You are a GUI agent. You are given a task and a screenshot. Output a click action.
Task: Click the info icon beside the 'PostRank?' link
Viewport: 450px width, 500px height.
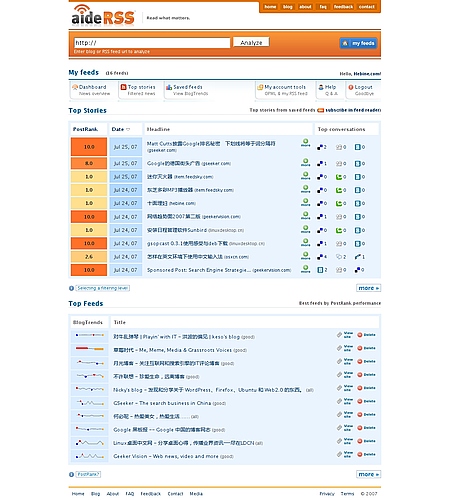(71, 474)
